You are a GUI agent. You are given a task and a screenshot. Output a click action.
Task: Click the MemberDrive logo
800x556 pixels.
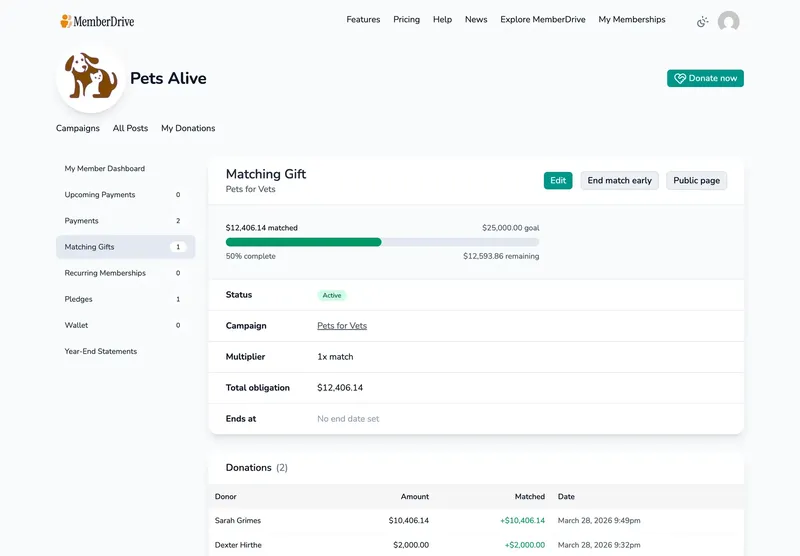tap(97, 21)
